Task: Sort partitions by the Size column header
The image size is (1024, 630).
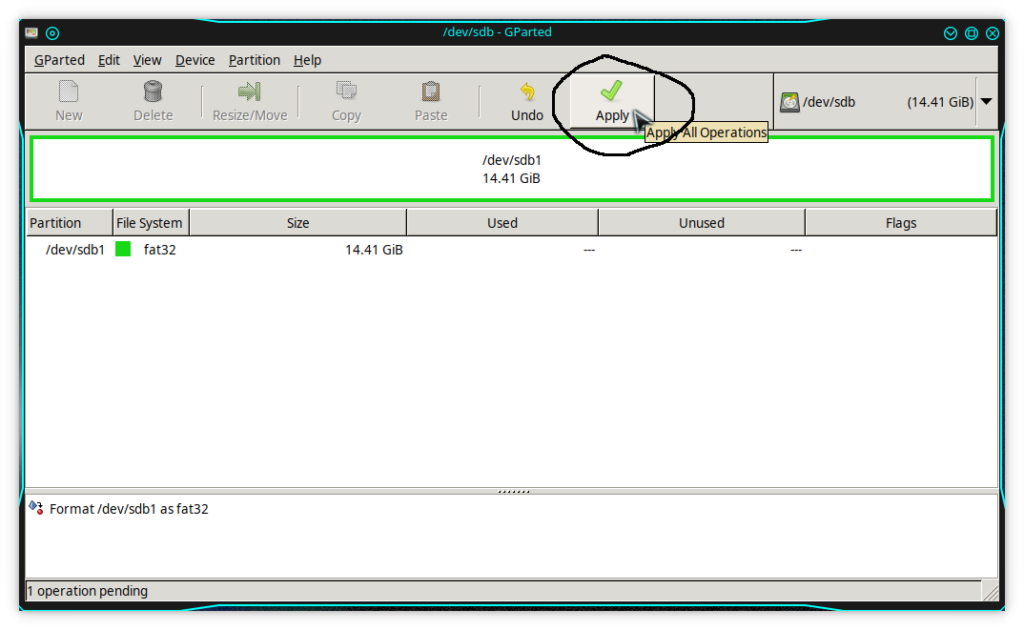Action: 298,223
